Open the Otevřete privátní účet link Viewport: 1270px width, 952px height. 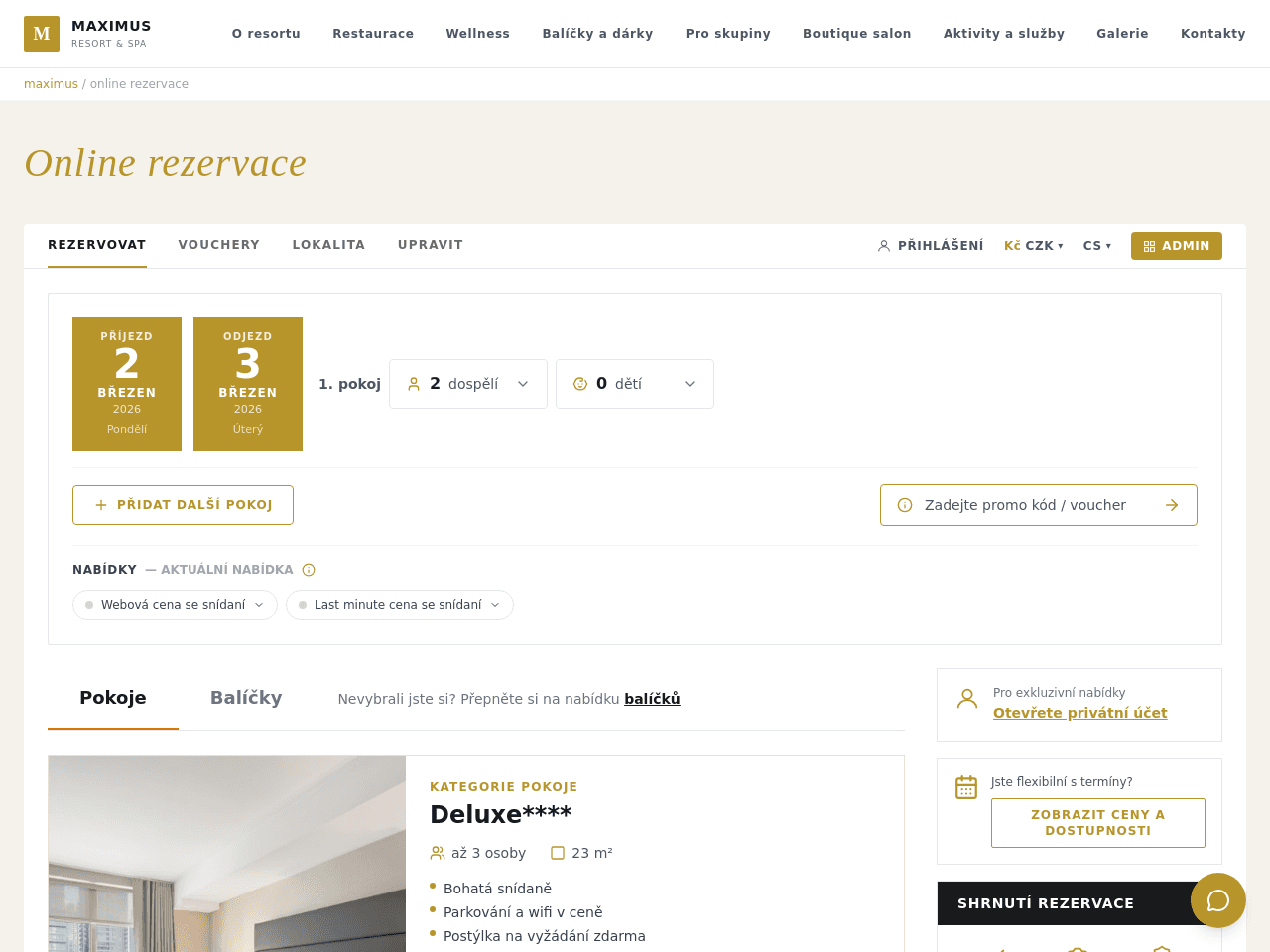[1079, 713]
